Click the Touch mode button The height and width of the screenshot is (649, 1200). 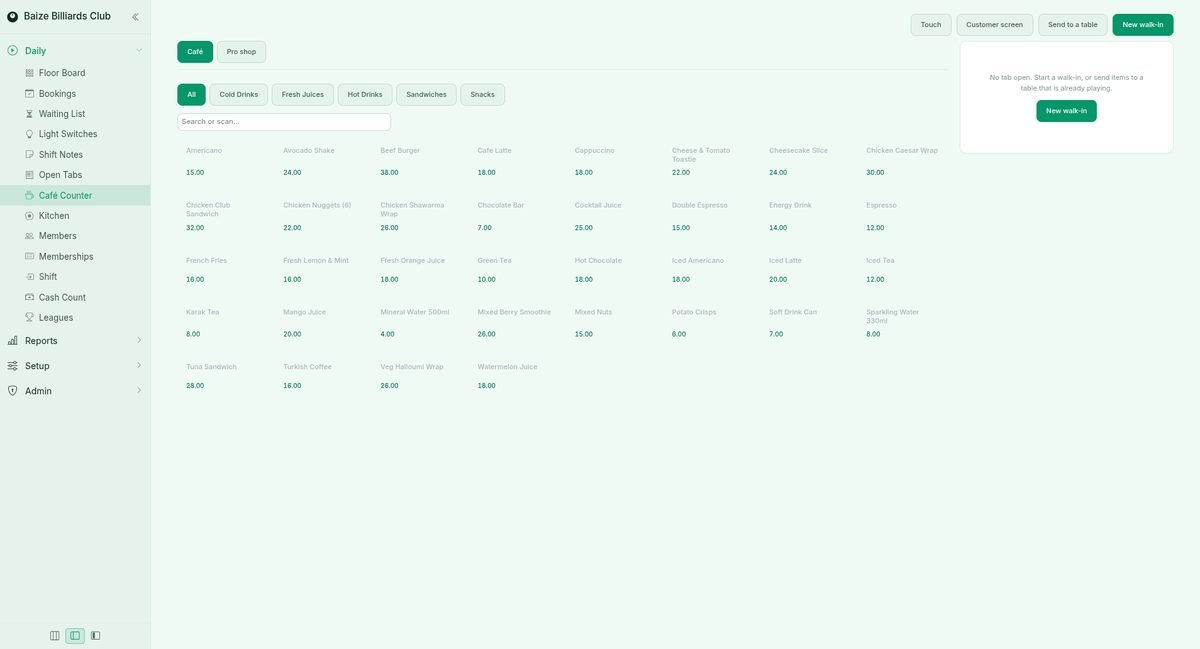(931, 25)
